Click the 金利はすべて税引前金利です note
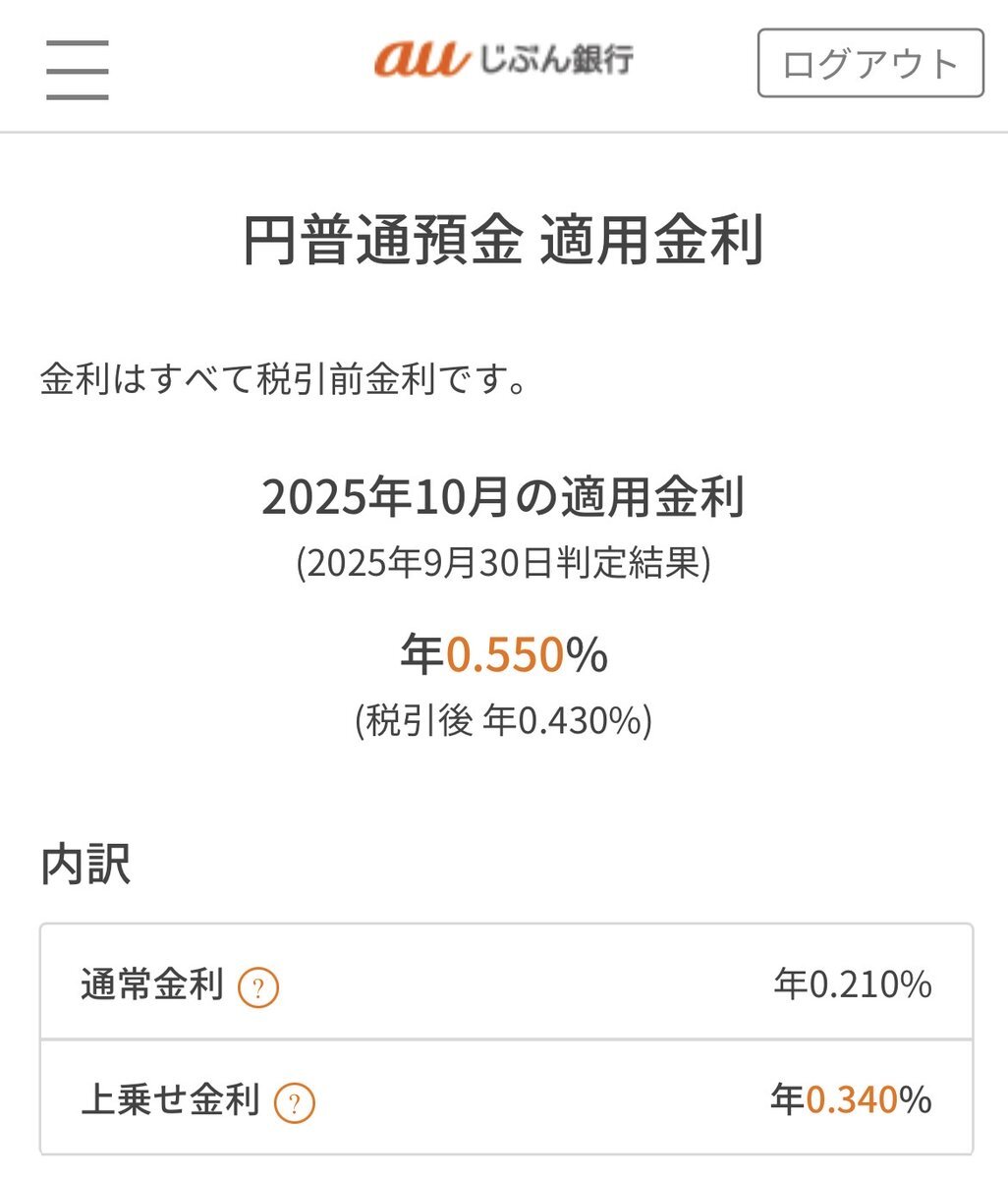The width and height of the screenshot is (1008, 1179). point(285,379)
